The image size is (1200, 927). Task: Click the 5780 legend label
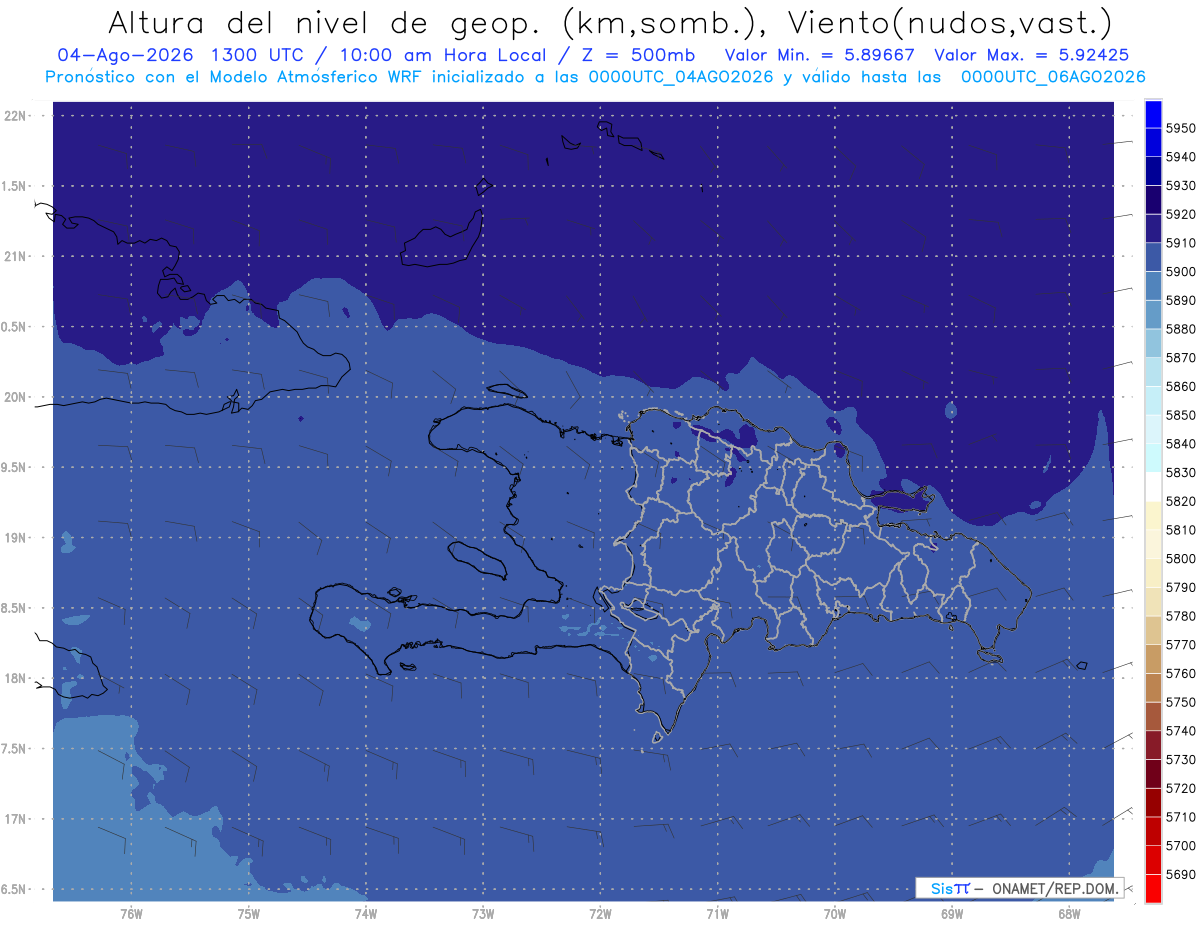pyautogui.click(x=1180, y=616)
